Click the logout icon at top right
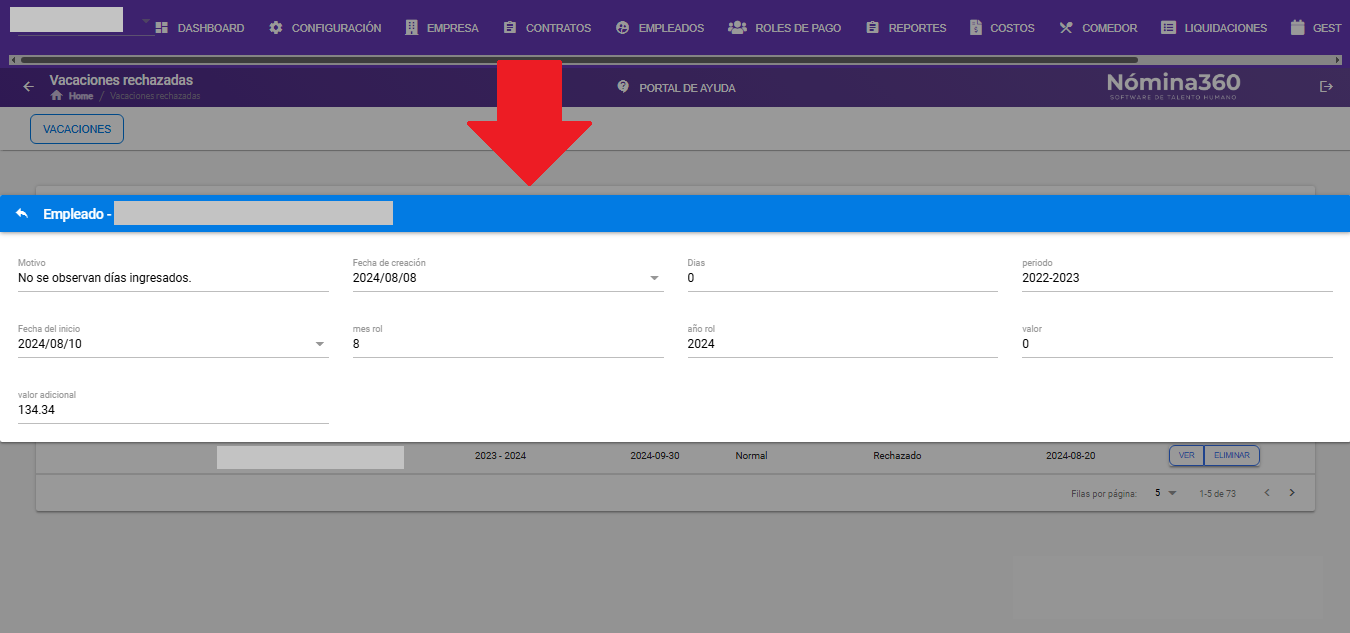The height and width of the screenshot is (633, 1350). [1326, 87]
